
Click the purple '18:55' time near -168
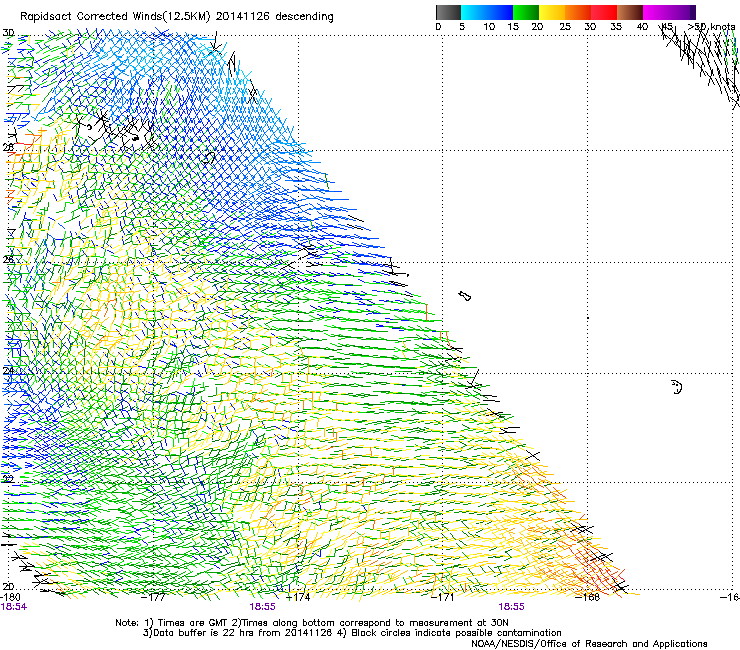point(512,607)
